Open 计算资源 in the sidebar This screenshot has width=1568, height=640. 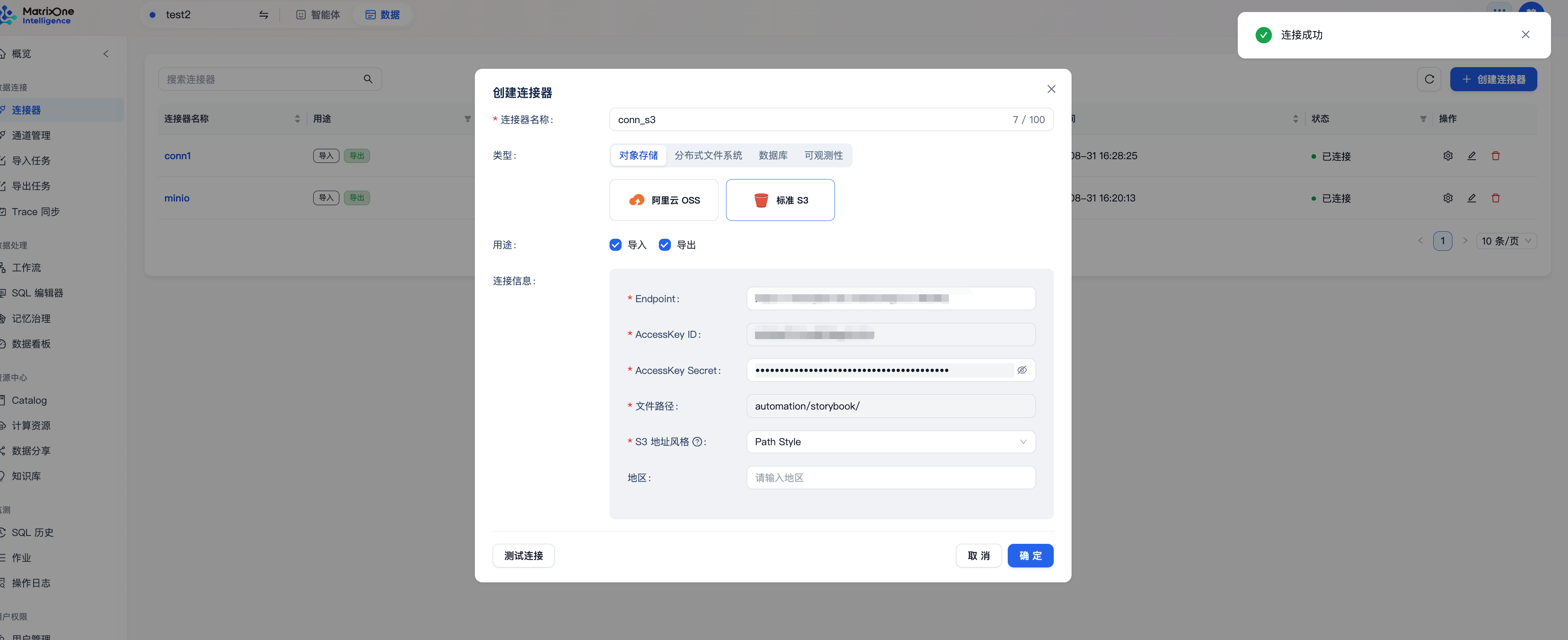(x=30, y=426)
